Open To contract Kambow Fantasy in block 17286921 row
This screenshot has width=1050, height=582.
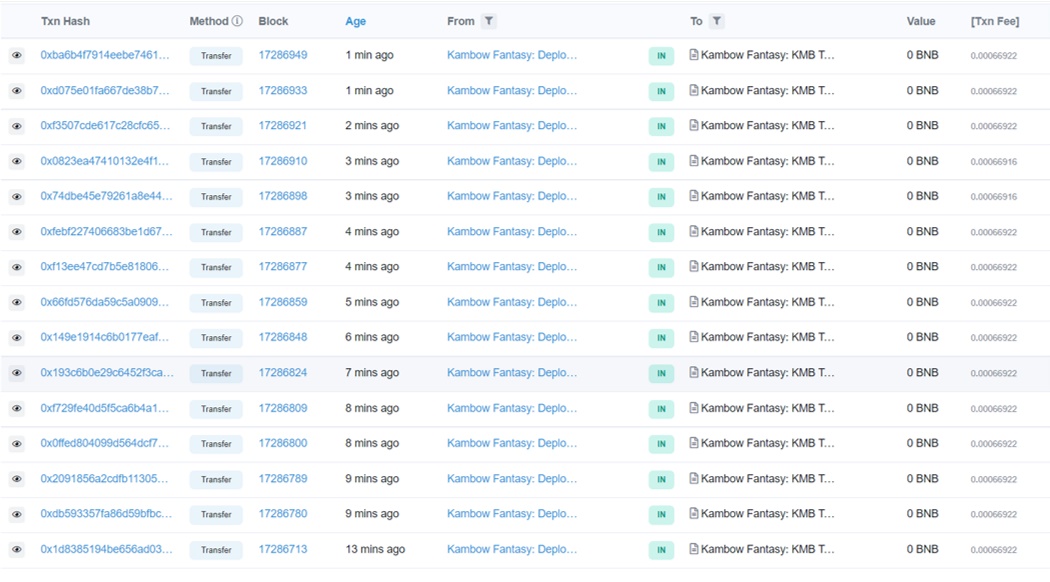click(767, 125)
